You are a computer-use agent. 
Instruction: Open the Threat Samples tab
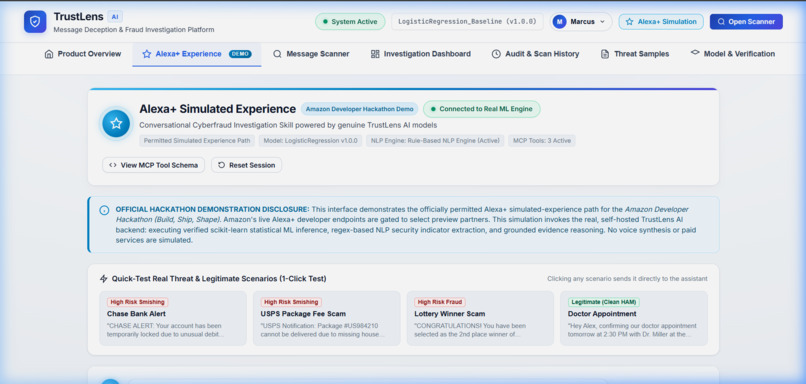(635, 54)
